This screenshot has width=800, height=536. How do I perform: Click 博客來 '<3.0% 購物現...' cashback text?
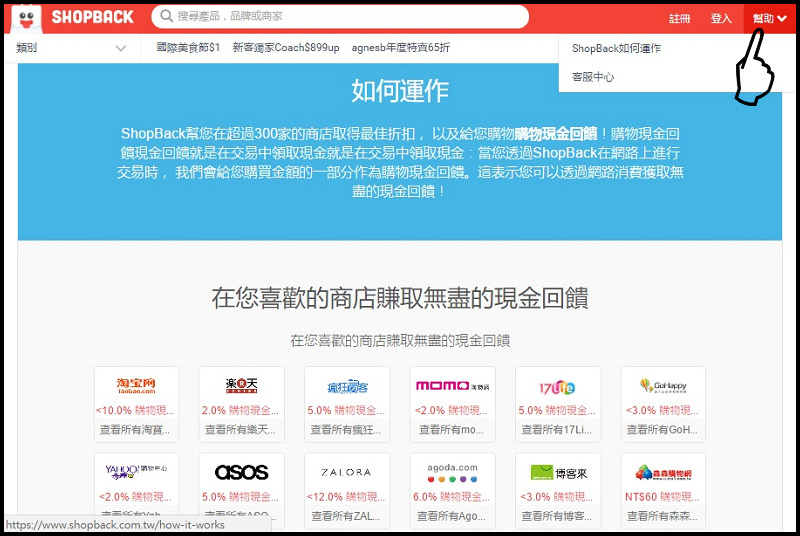557,497
